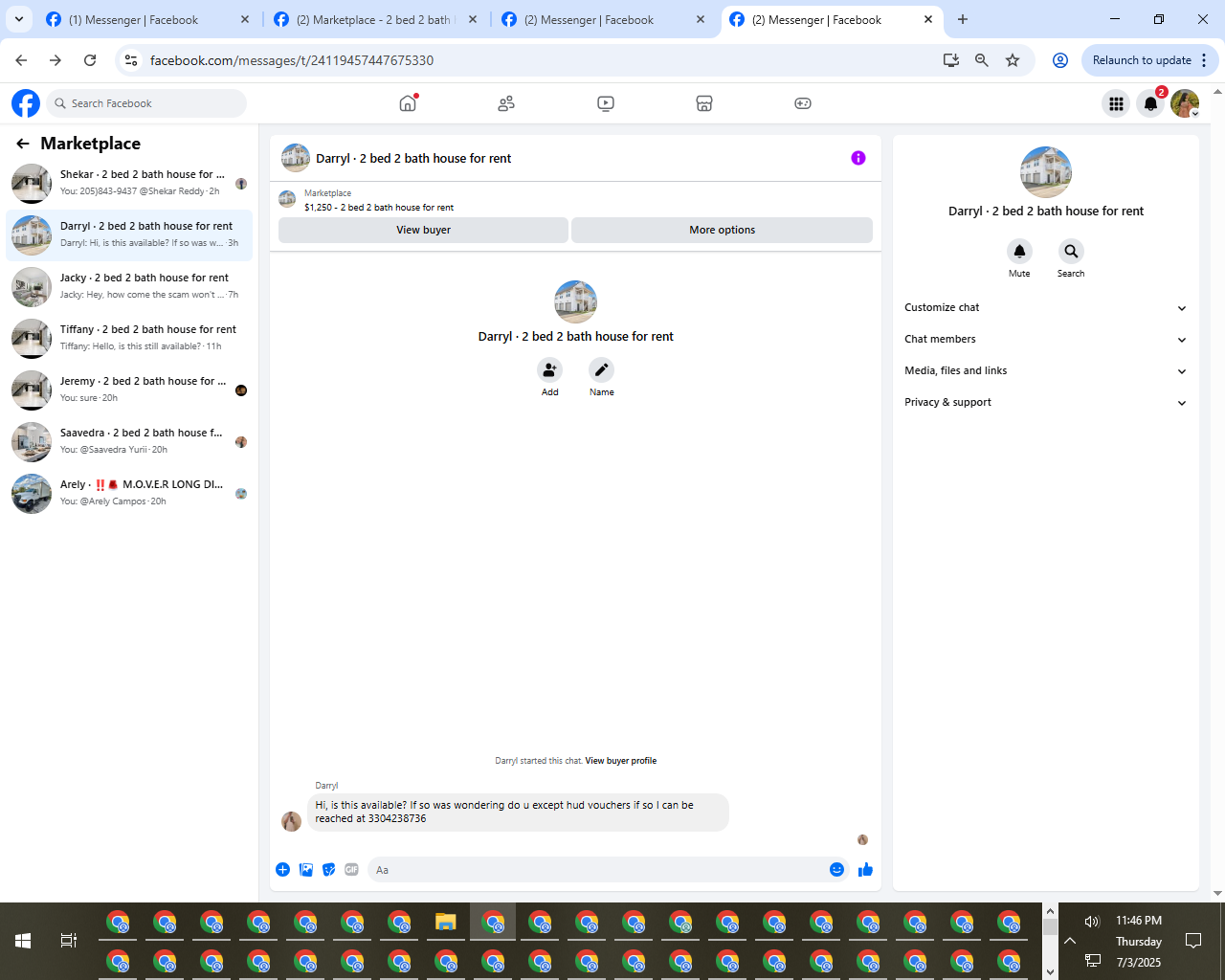
Task: Open the notifications bell with badge
Action: click(x=1151, y=103)
